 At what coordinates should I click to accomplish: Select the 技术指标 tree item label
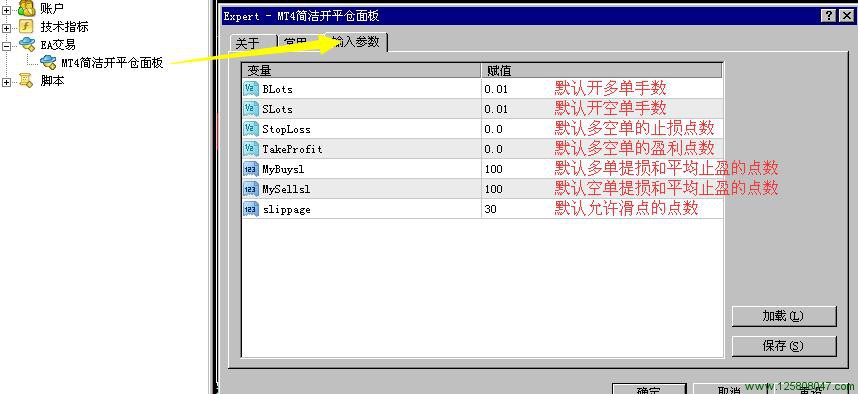[x=64, y=26]
